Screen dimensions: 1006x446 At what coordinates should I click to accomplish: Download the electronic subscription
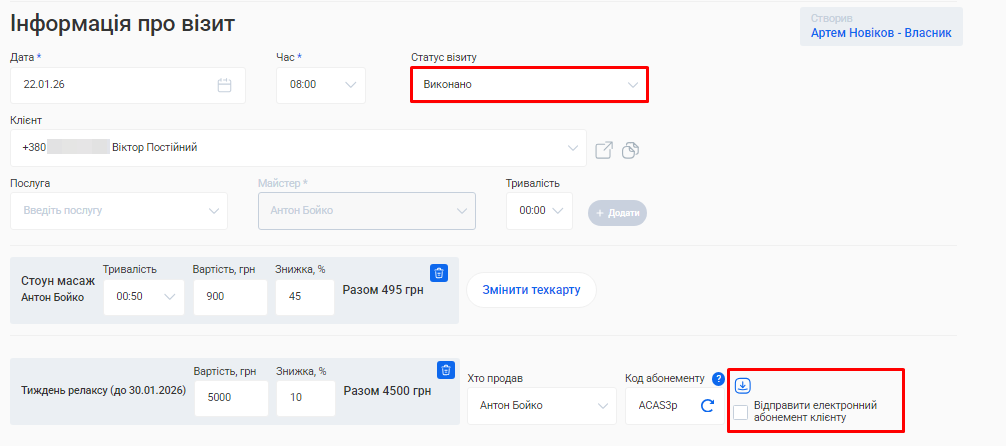click(743, 385)
